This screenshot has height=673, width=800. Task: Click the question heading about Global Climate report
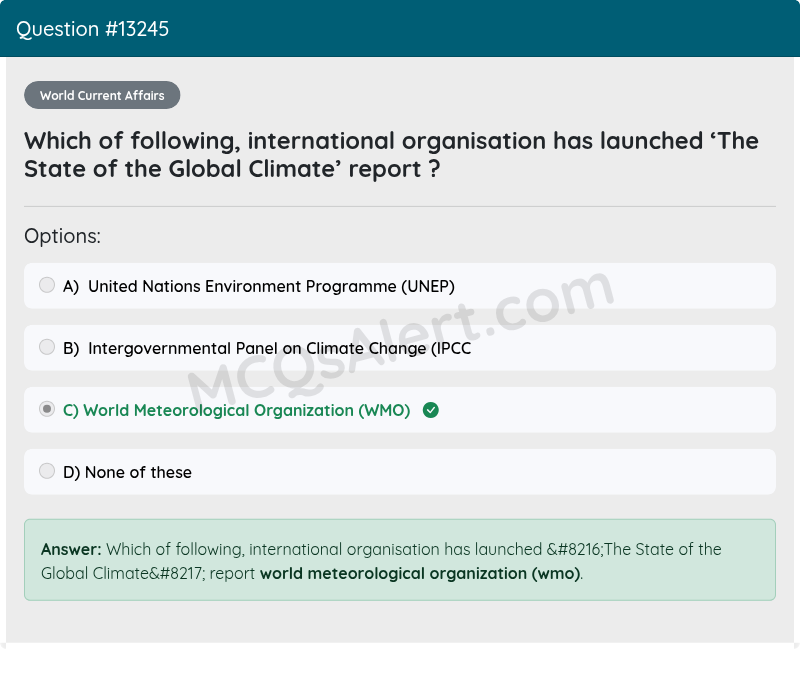[390, 154]
